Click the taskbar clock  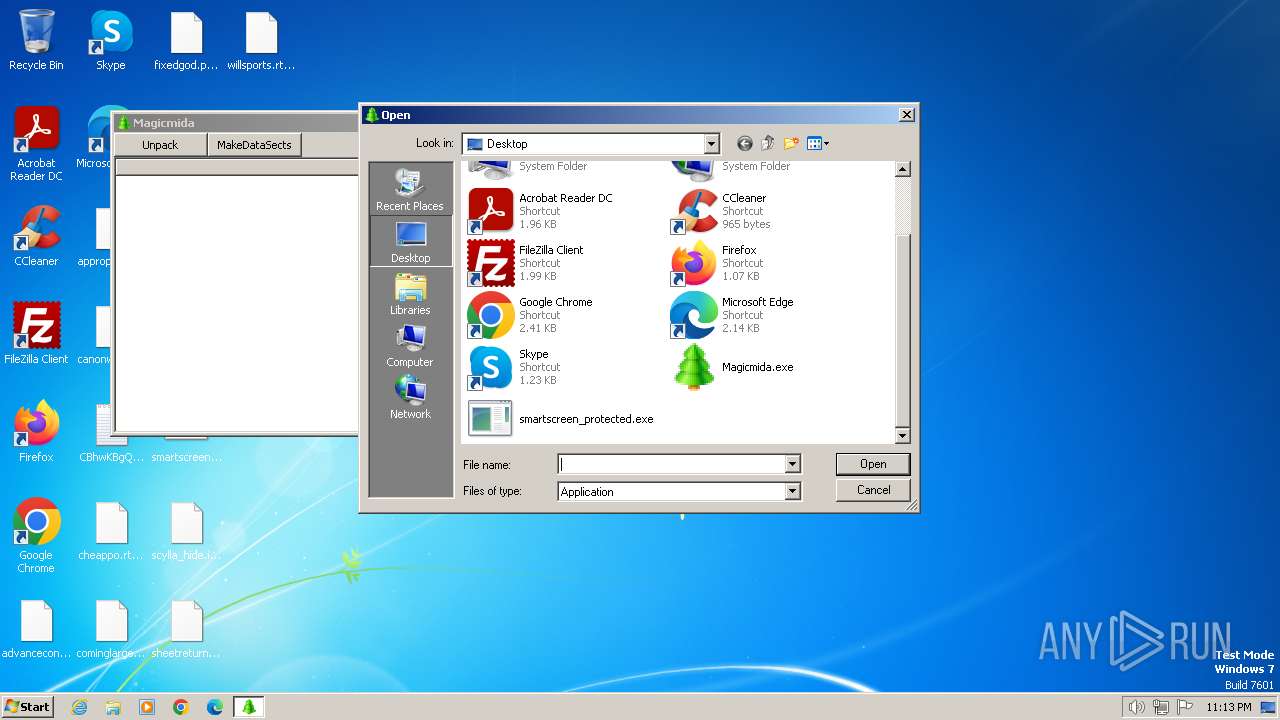click(x=1229, y=707)
